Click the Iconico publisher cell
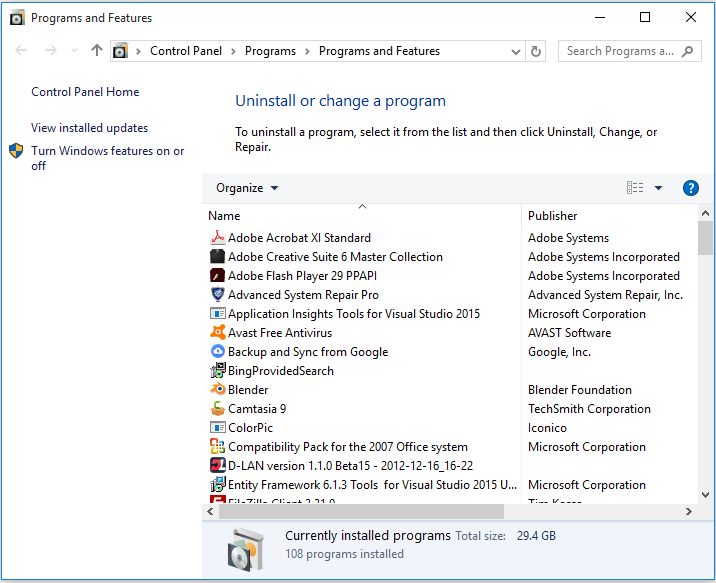This screenshot has height=583, width=716. pyautogui.click(x=547, y=428)
